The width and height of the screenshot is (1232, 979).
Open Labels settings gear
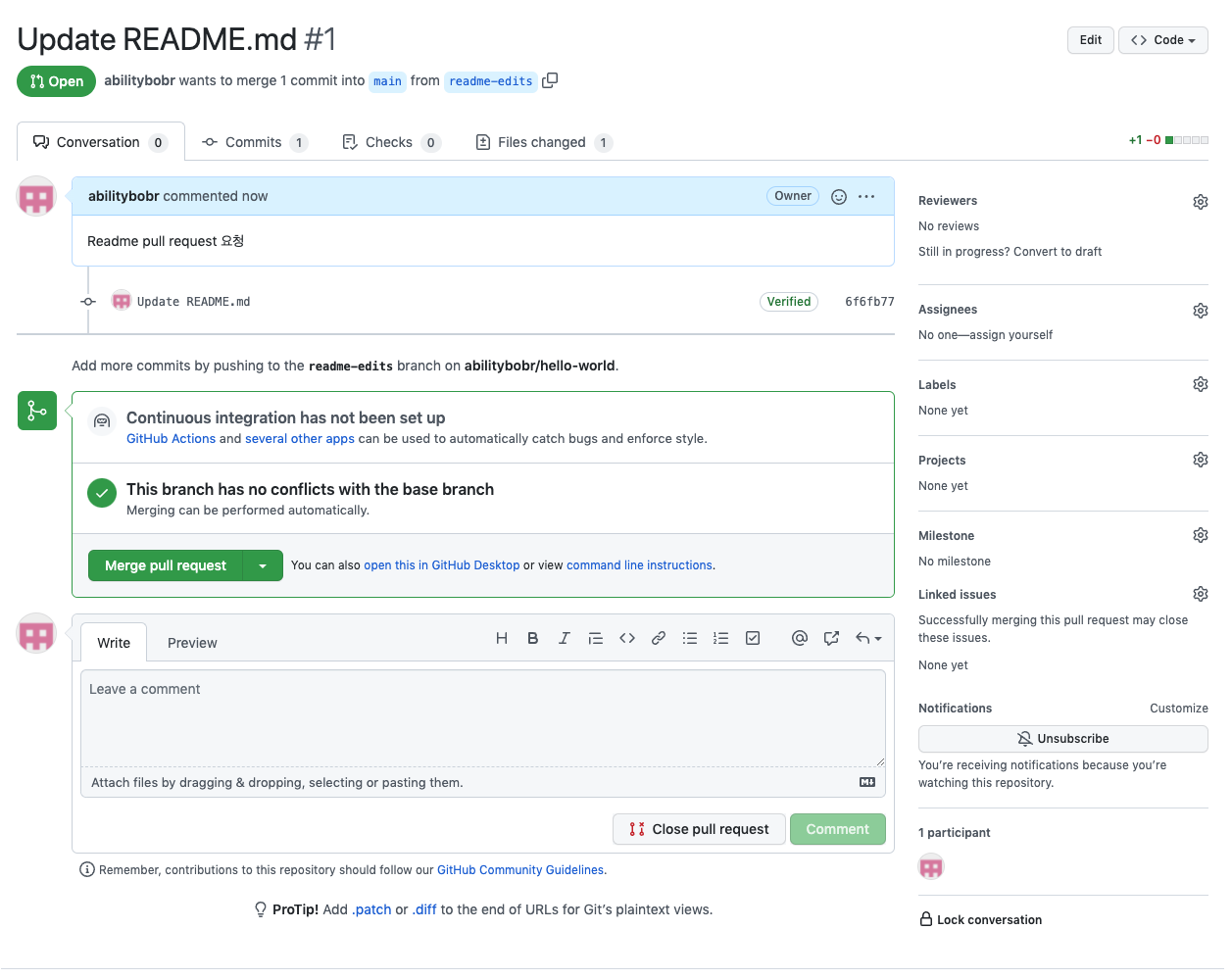coord(1200,384)
